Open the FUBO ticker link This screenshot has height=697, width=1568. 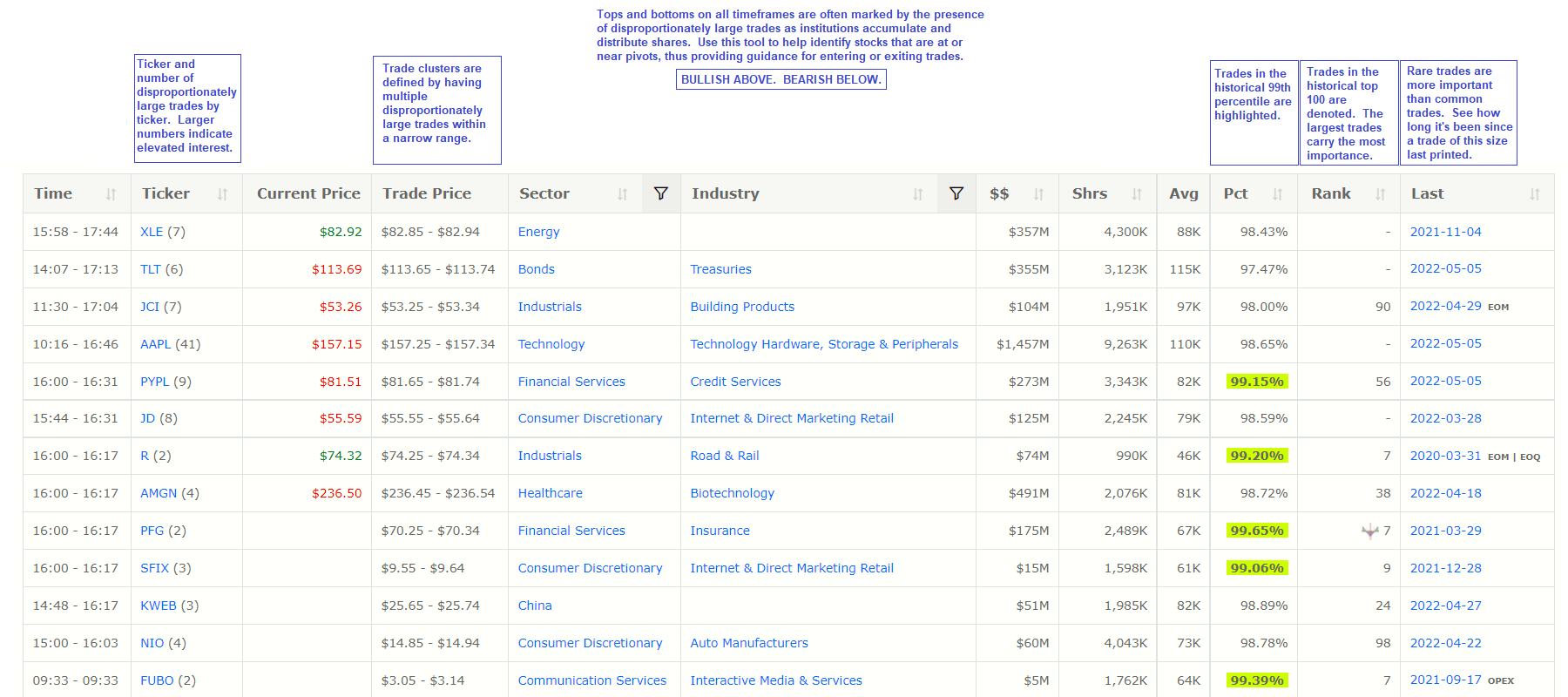[x=158, y=680]
